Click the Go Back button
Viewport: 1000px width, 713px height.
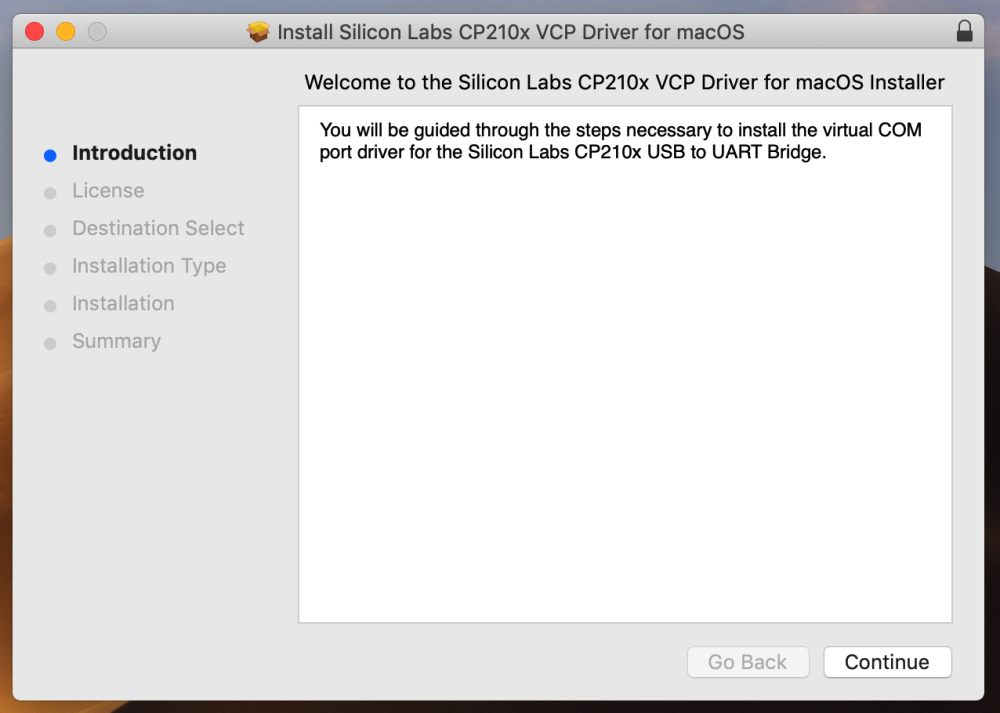point(747,662)
